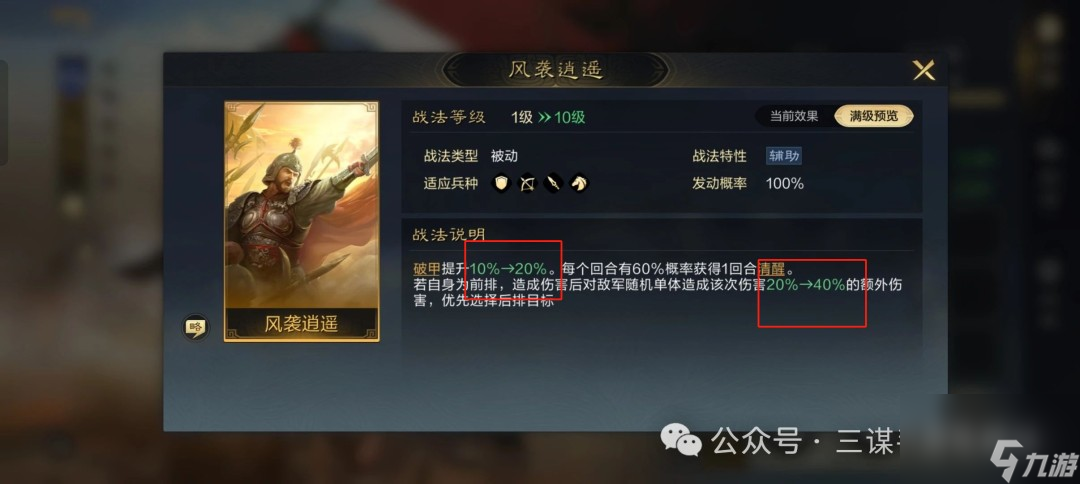1080x484 pixels.
Task: Open the general portrait card
Action: (301, 205)
